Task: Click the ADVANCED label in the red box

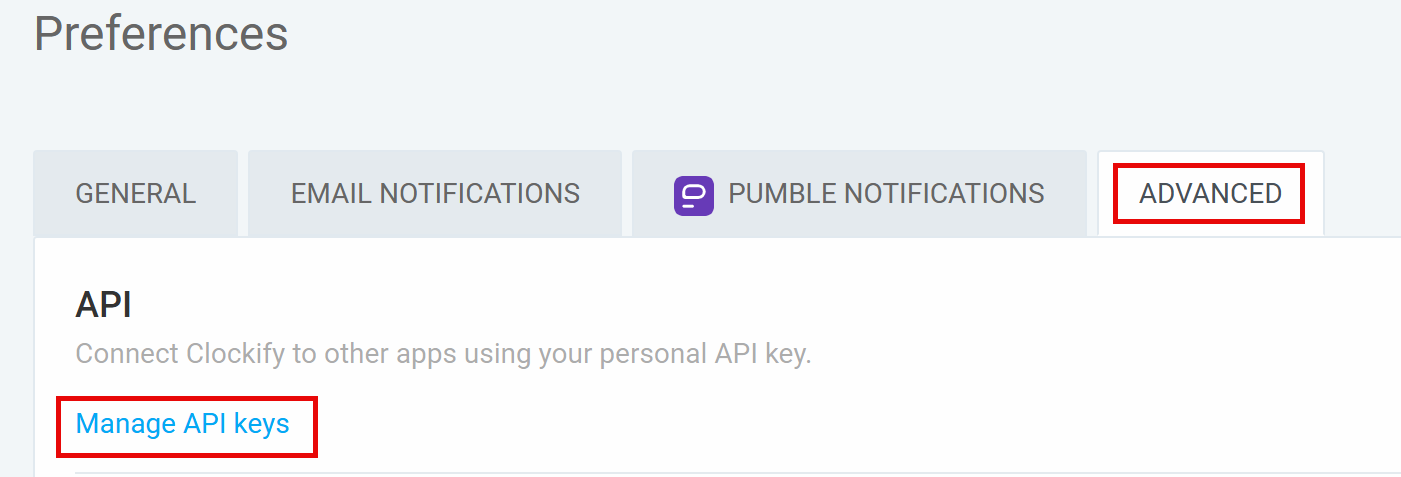Action: pos(1210,194)
